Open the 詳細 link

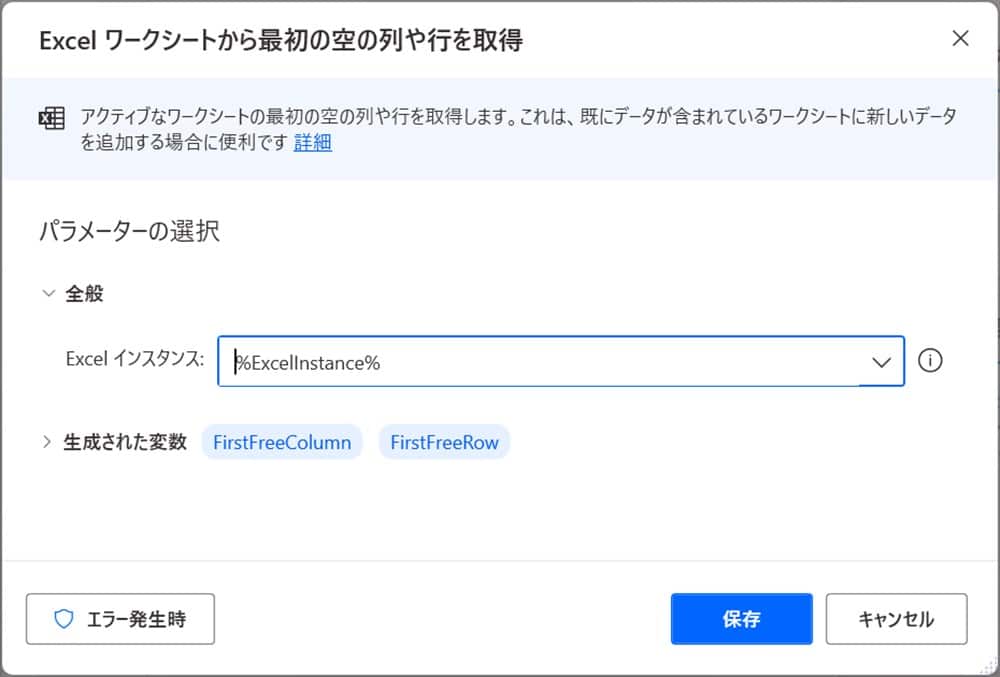coord(313,143)
